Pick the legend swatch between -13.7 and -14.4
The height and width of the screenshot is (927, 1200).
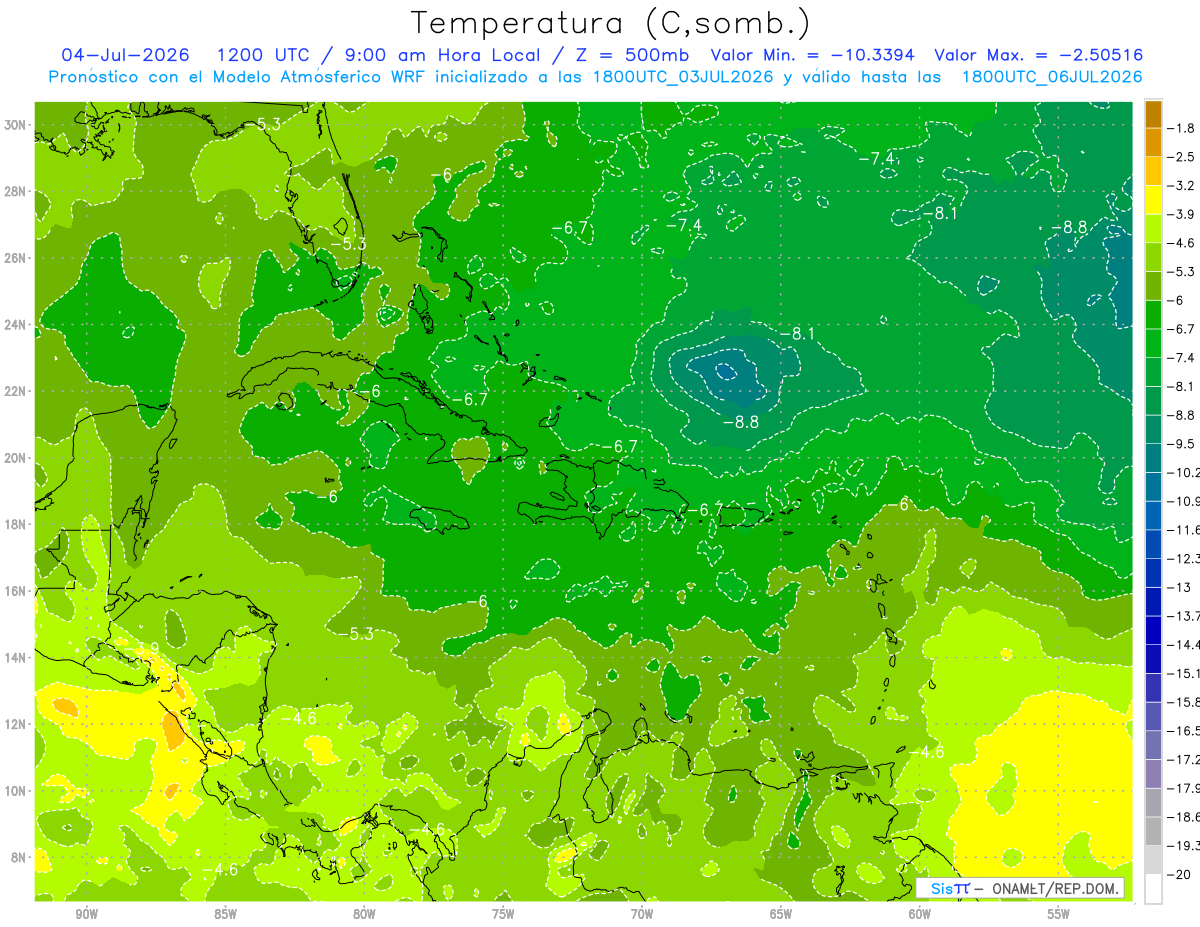tap(1153, 630)
